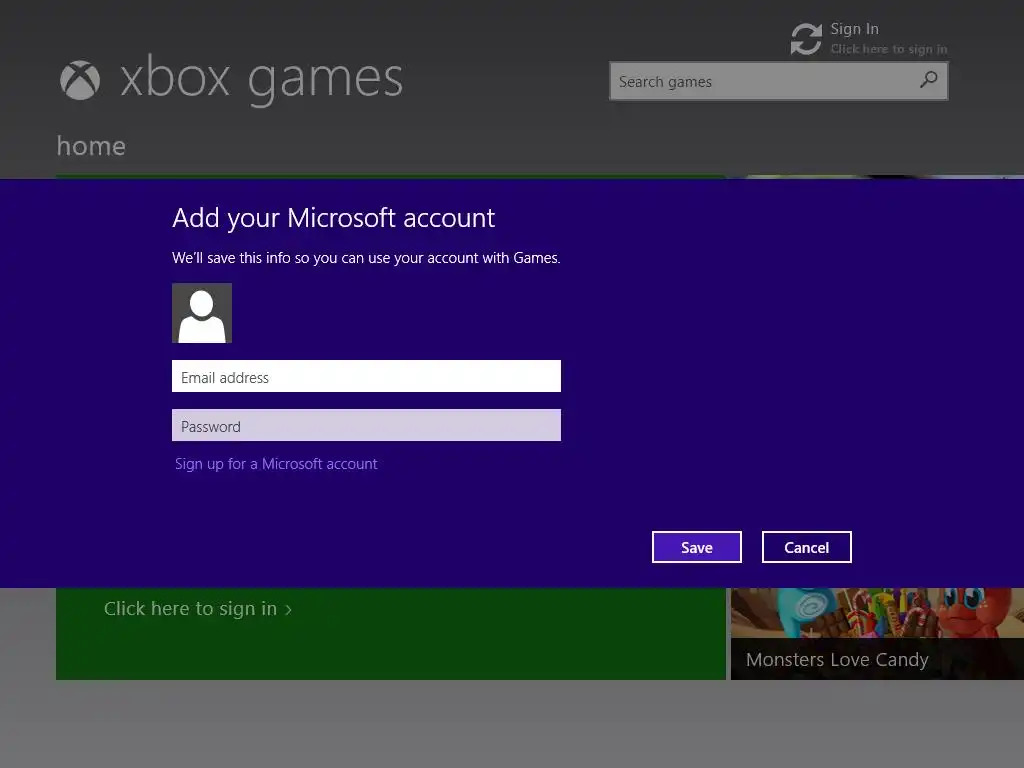The height and width of the screenshot is (768, 1024).
Task: Click the magnifier search icon
Action: coord(929,80)
